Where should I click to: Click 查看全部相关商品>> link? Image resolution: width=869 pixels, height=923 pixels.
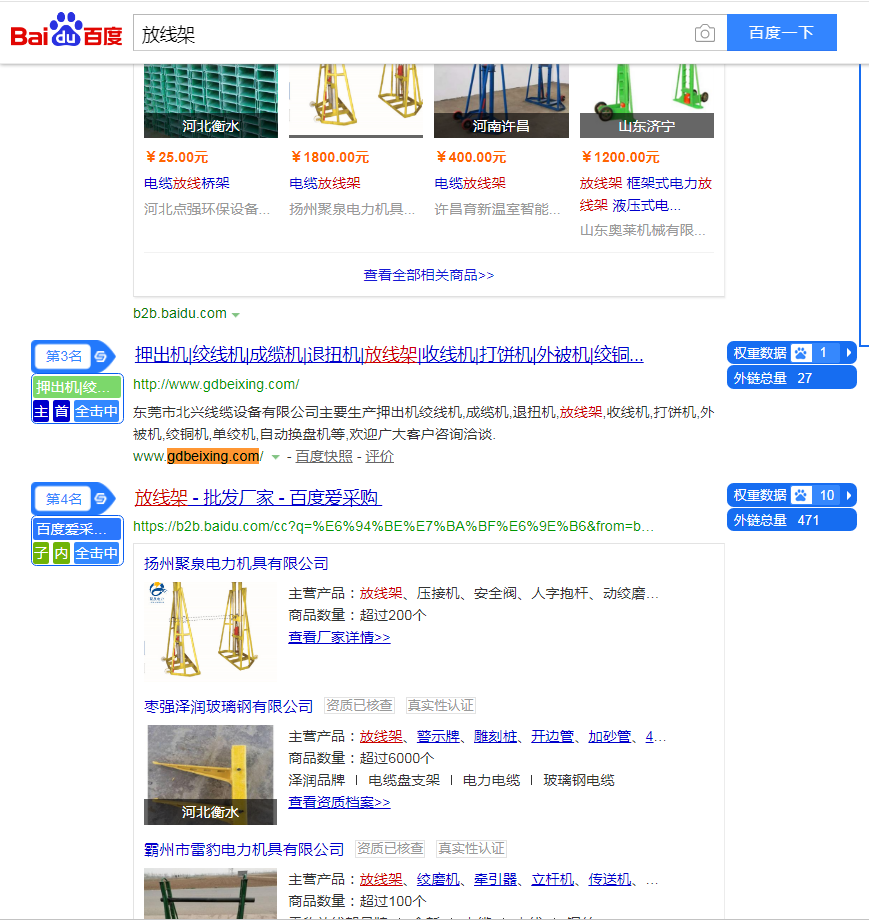point(429,275)
